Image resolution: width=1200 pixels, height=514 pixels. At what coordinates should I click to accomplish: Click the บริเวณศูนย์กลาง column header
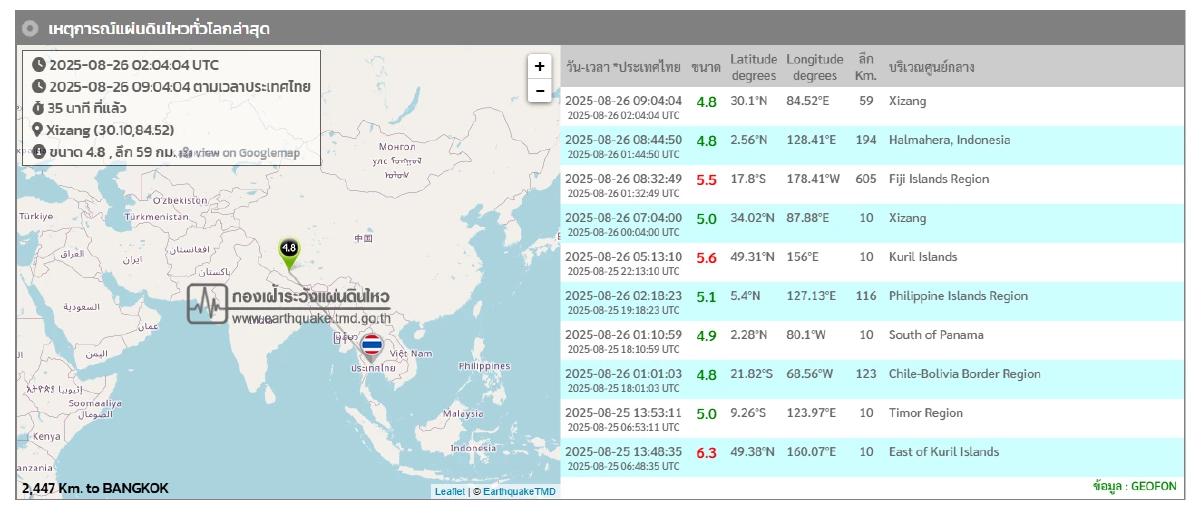[931, 67]
